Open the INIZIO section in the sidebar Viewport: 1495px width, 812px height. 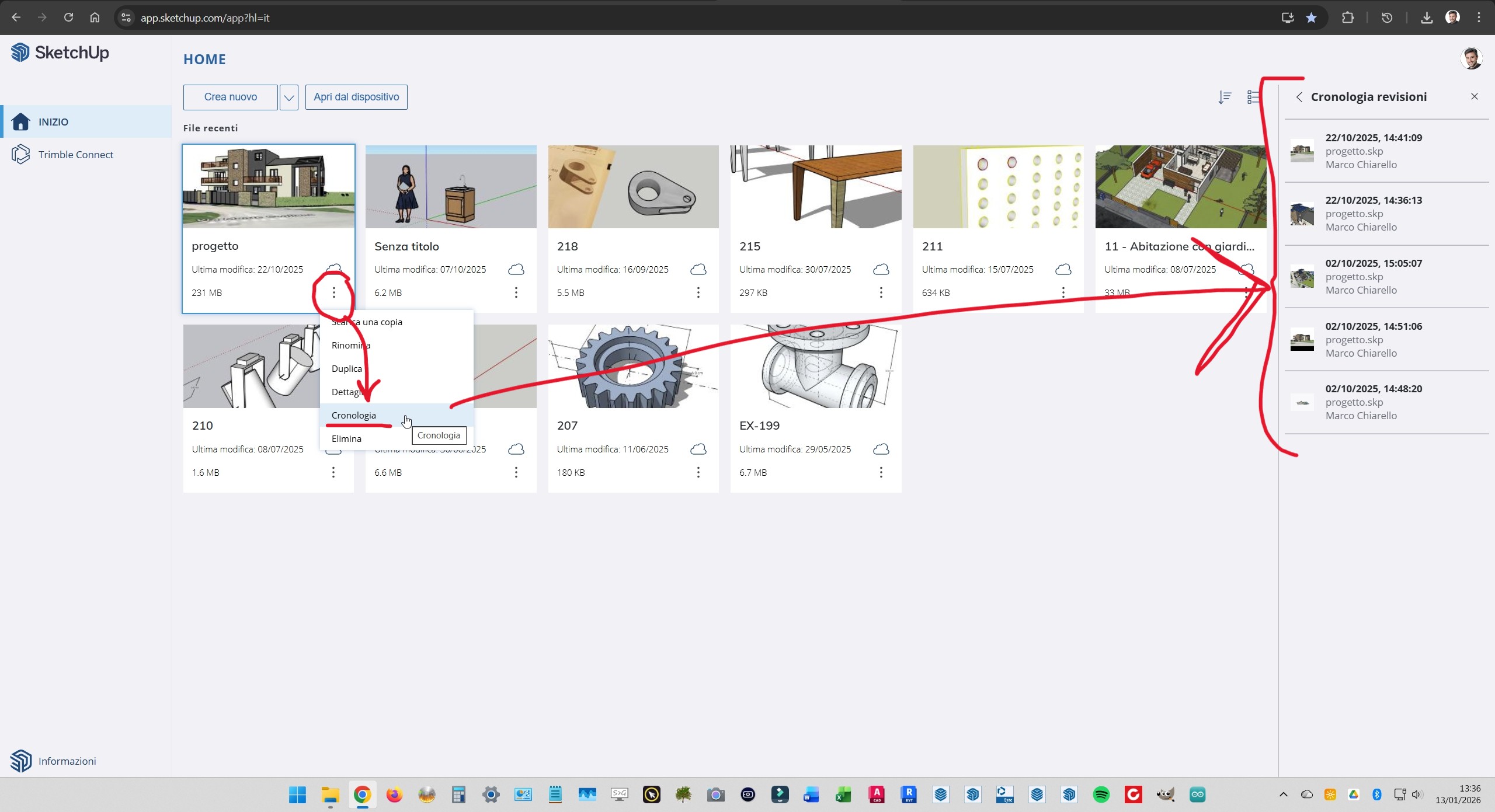tap(54, 121)
